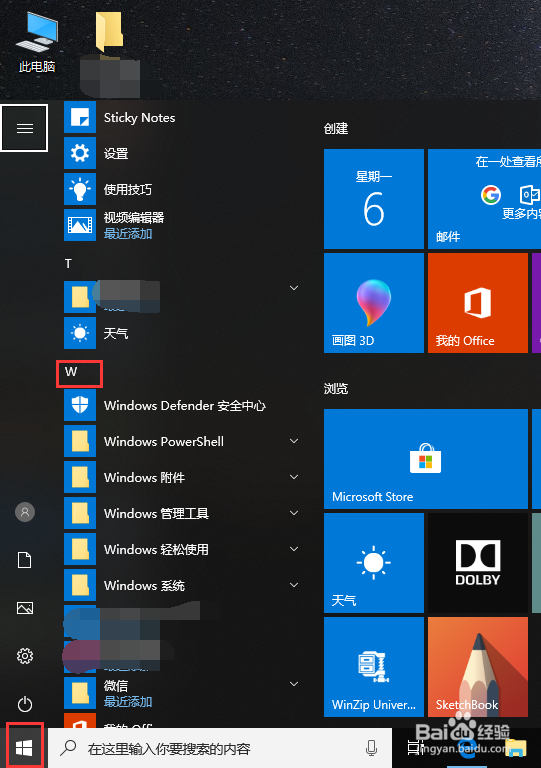Click the letter W group header

click(x=71, y=372)
